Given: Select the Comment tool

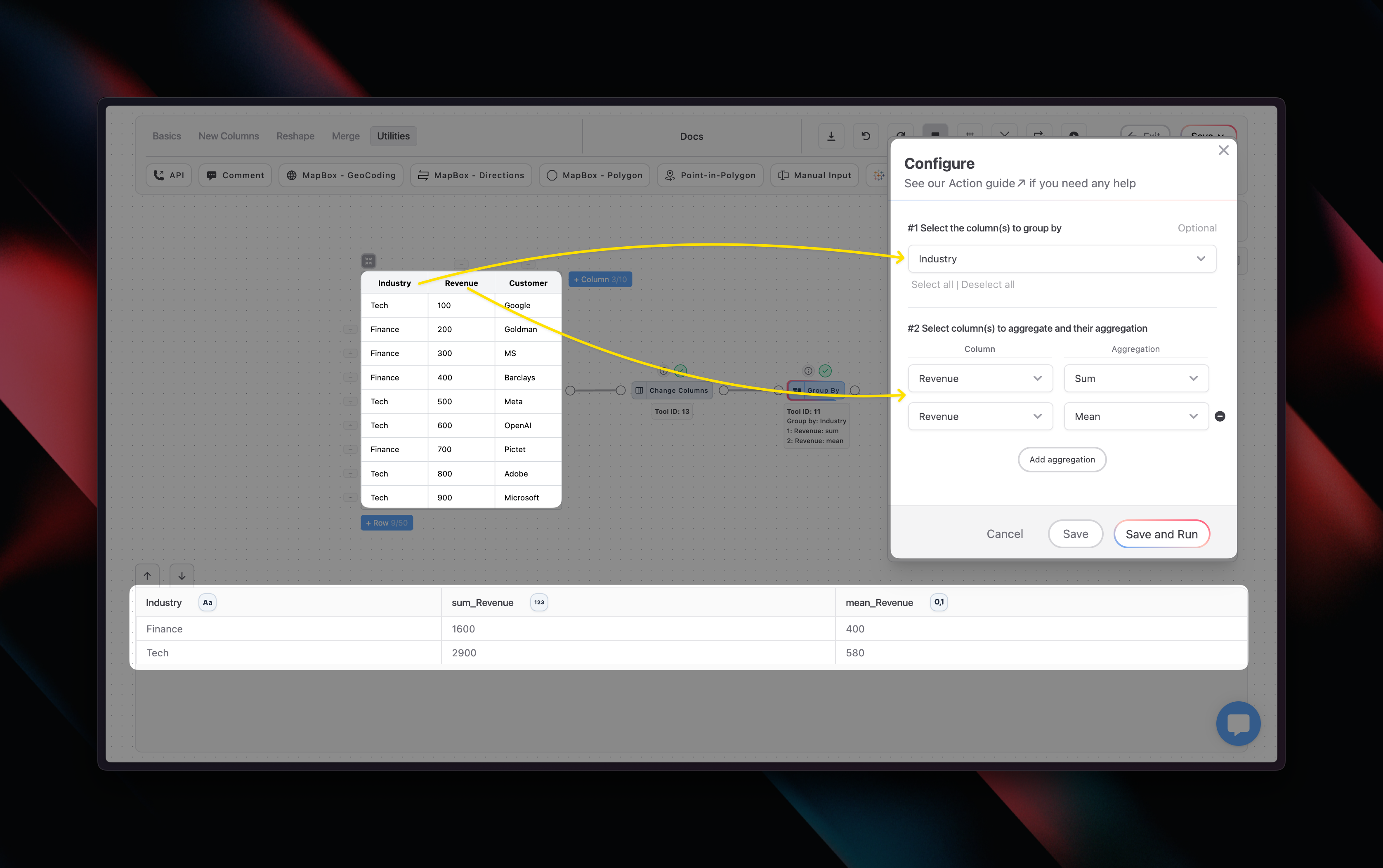Looking at the screenshot, I should (235, 175).
